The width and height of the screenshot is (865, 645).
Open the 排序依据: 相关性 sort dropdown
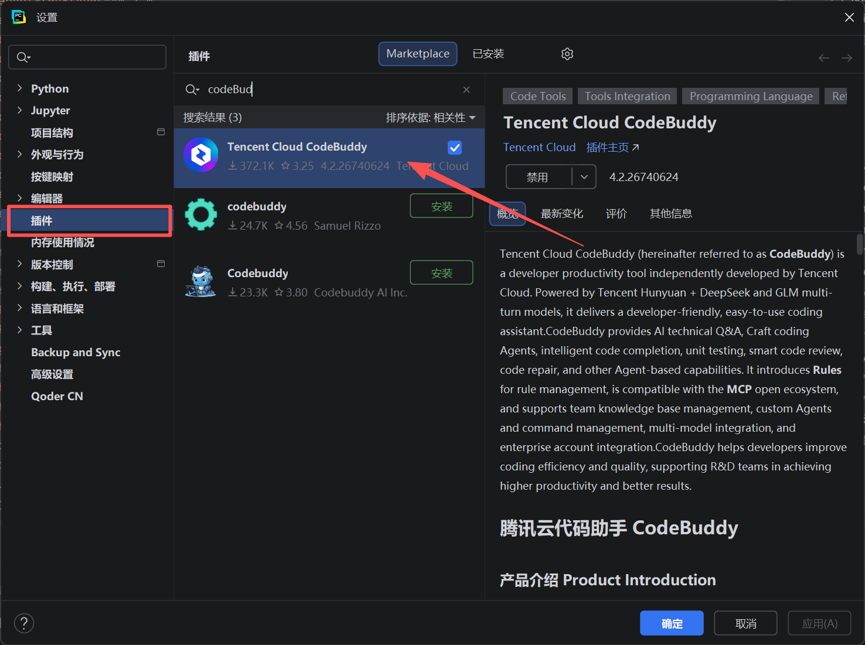point(430,118)
